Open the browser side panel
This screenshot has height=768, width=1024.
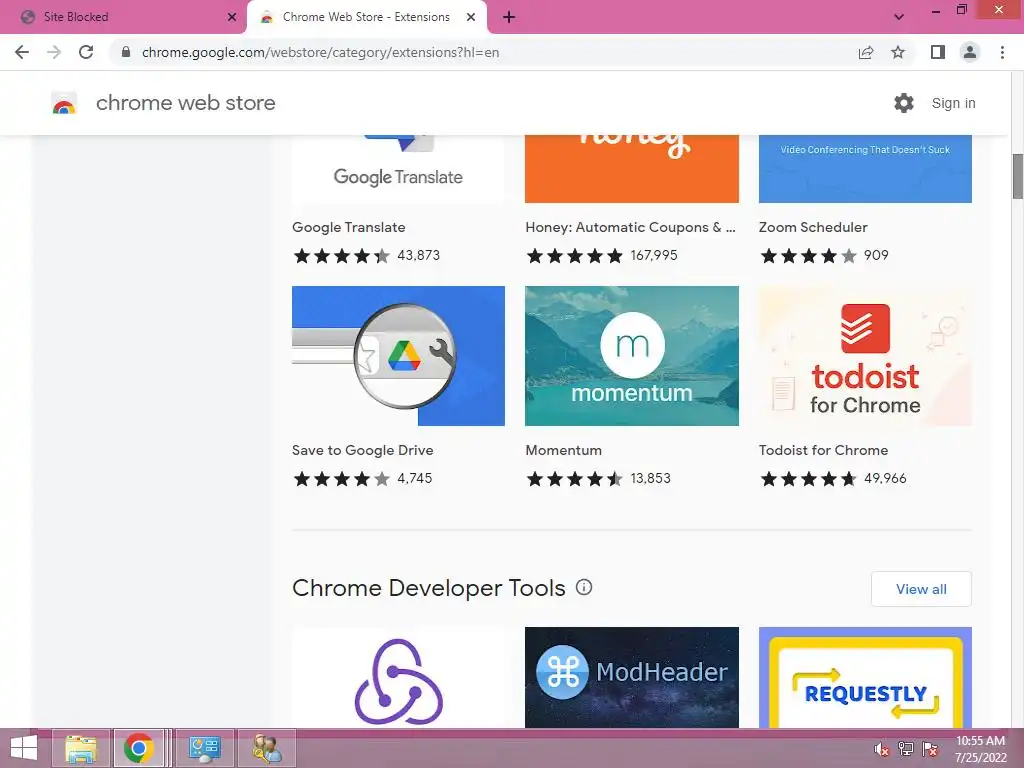[x=938, y=52]
